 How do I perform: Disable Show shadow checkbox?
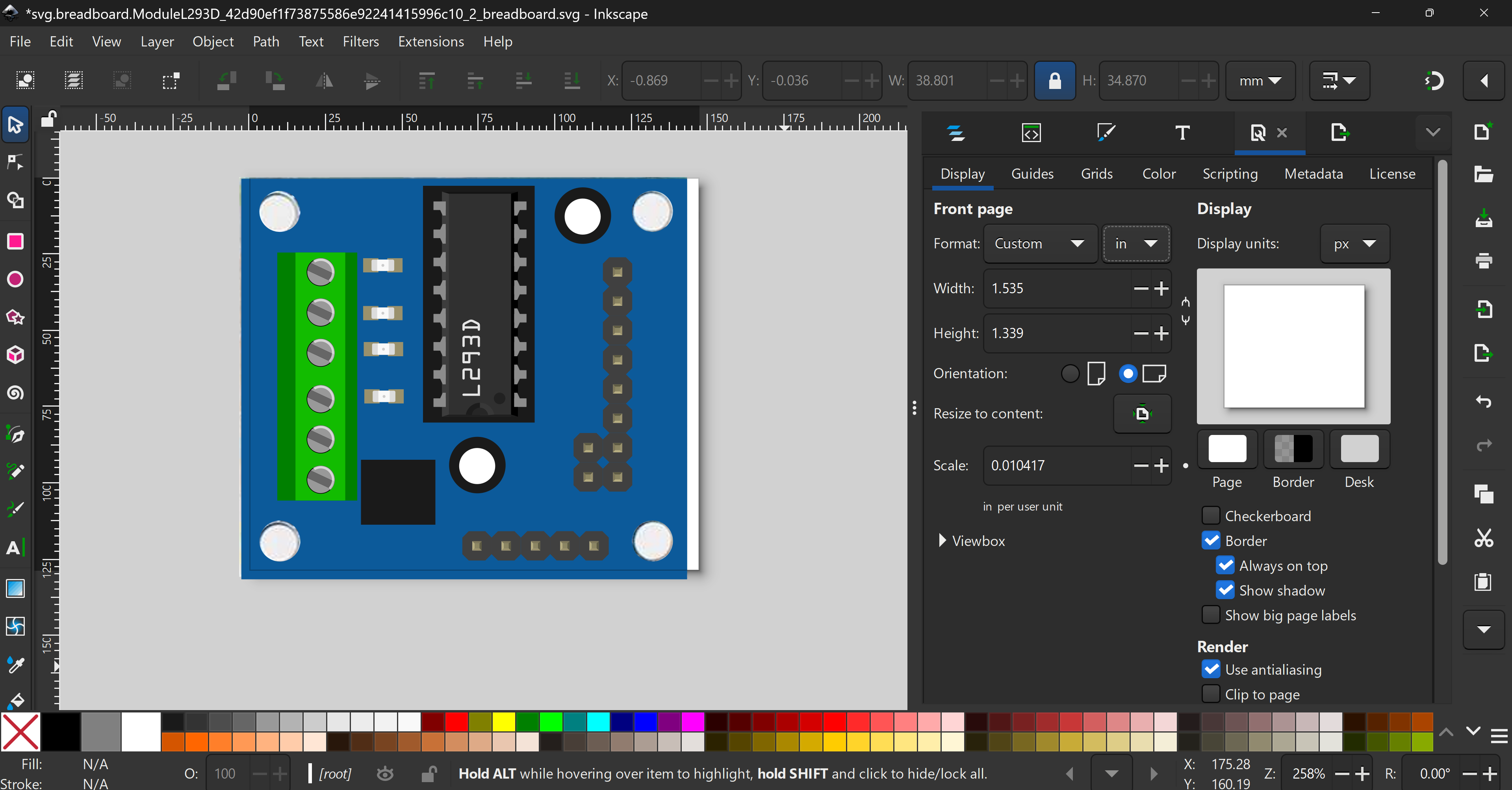(1225, 590)
